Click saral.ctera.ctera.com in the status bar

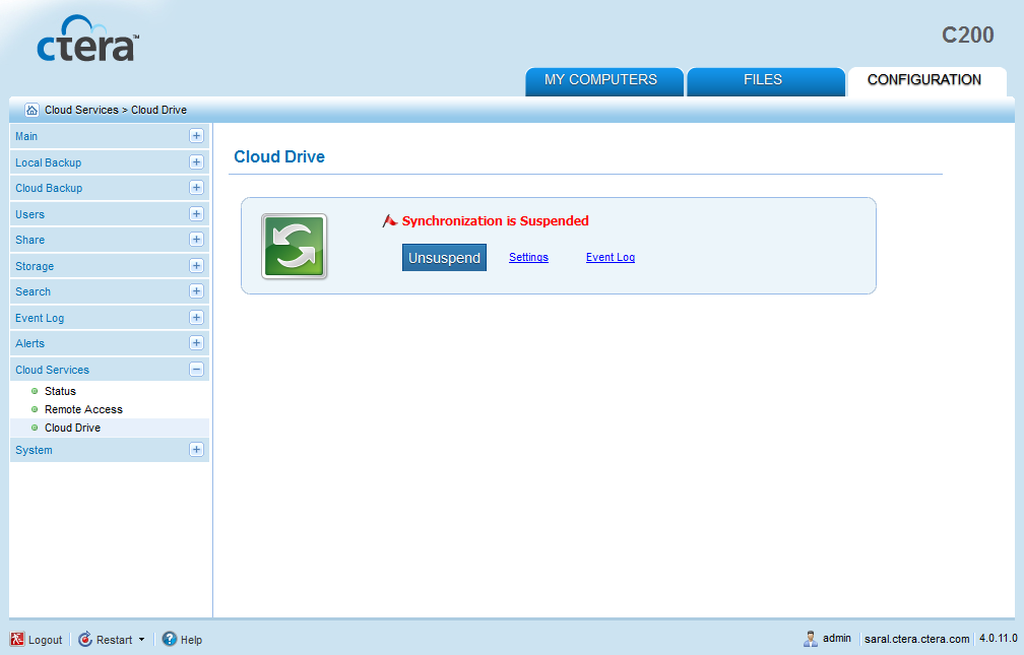click(917, 639)
